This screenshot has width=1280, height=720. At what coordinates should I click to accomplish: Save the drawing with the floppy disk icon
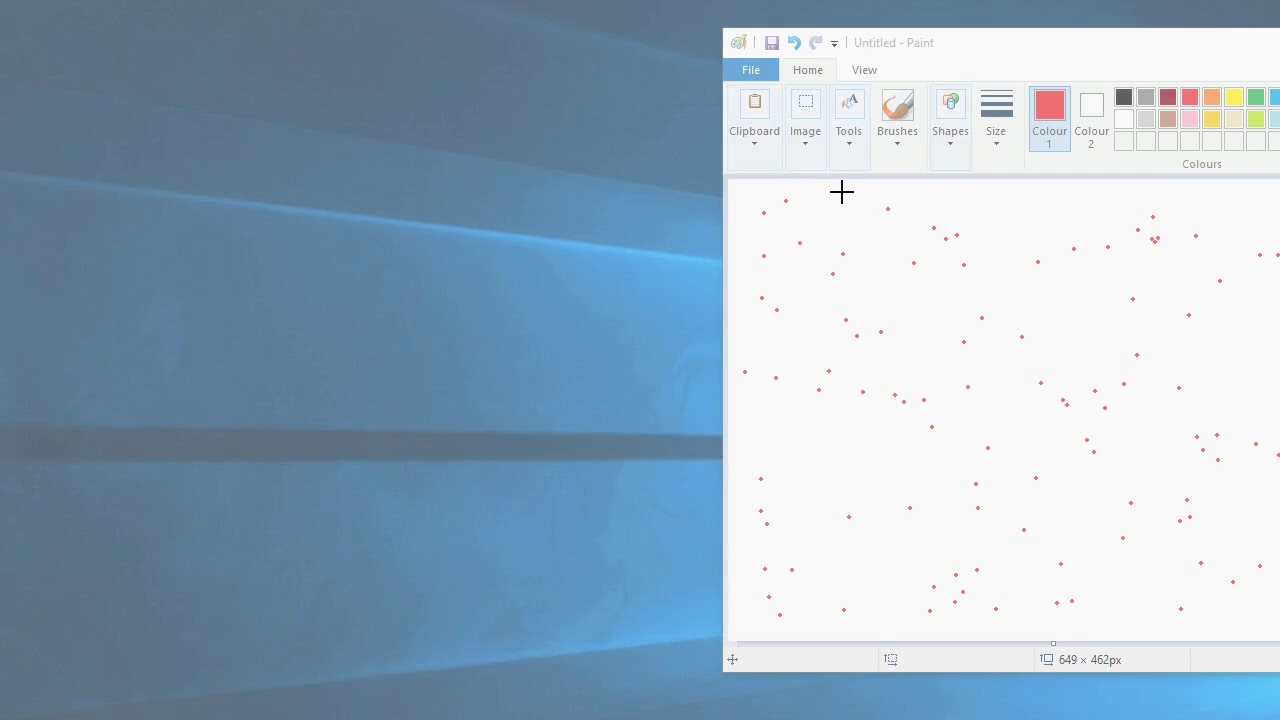click(771, 43)
